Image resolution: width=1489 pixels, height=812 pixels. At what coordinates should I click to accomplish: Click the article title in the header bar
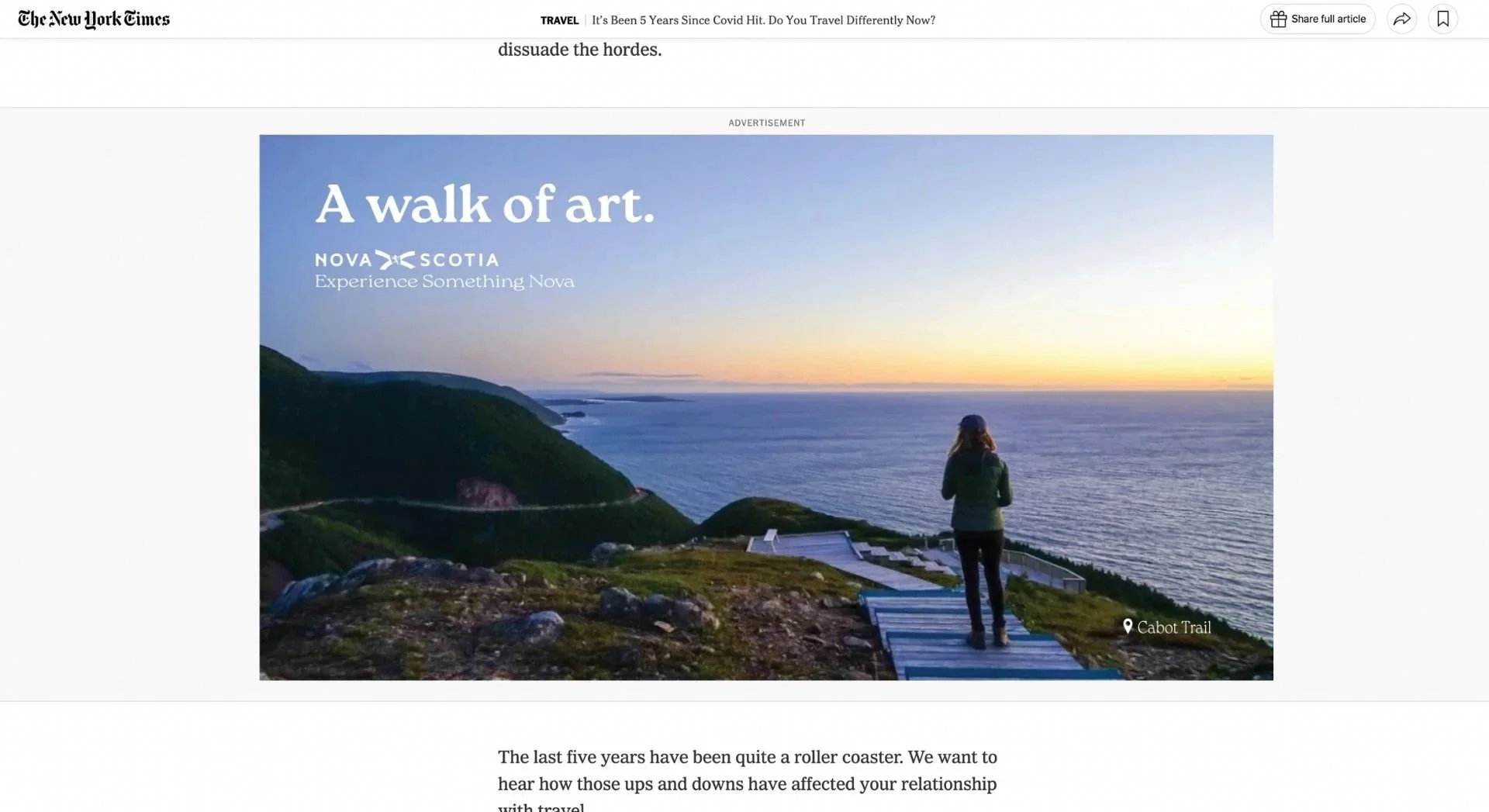[763, 20]
